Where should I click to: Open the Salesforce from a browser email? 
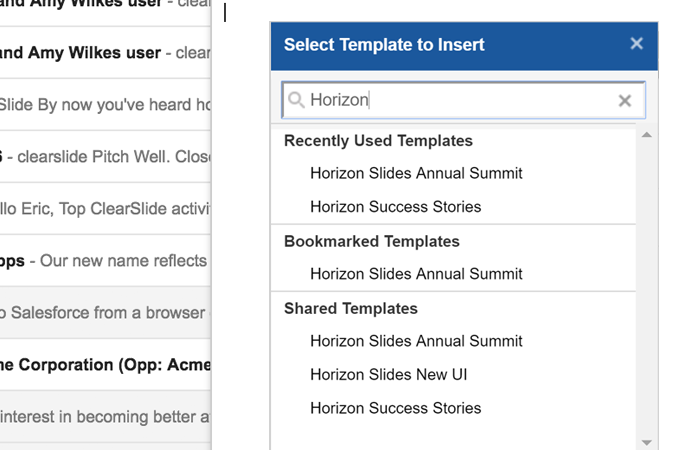(105, 312)
